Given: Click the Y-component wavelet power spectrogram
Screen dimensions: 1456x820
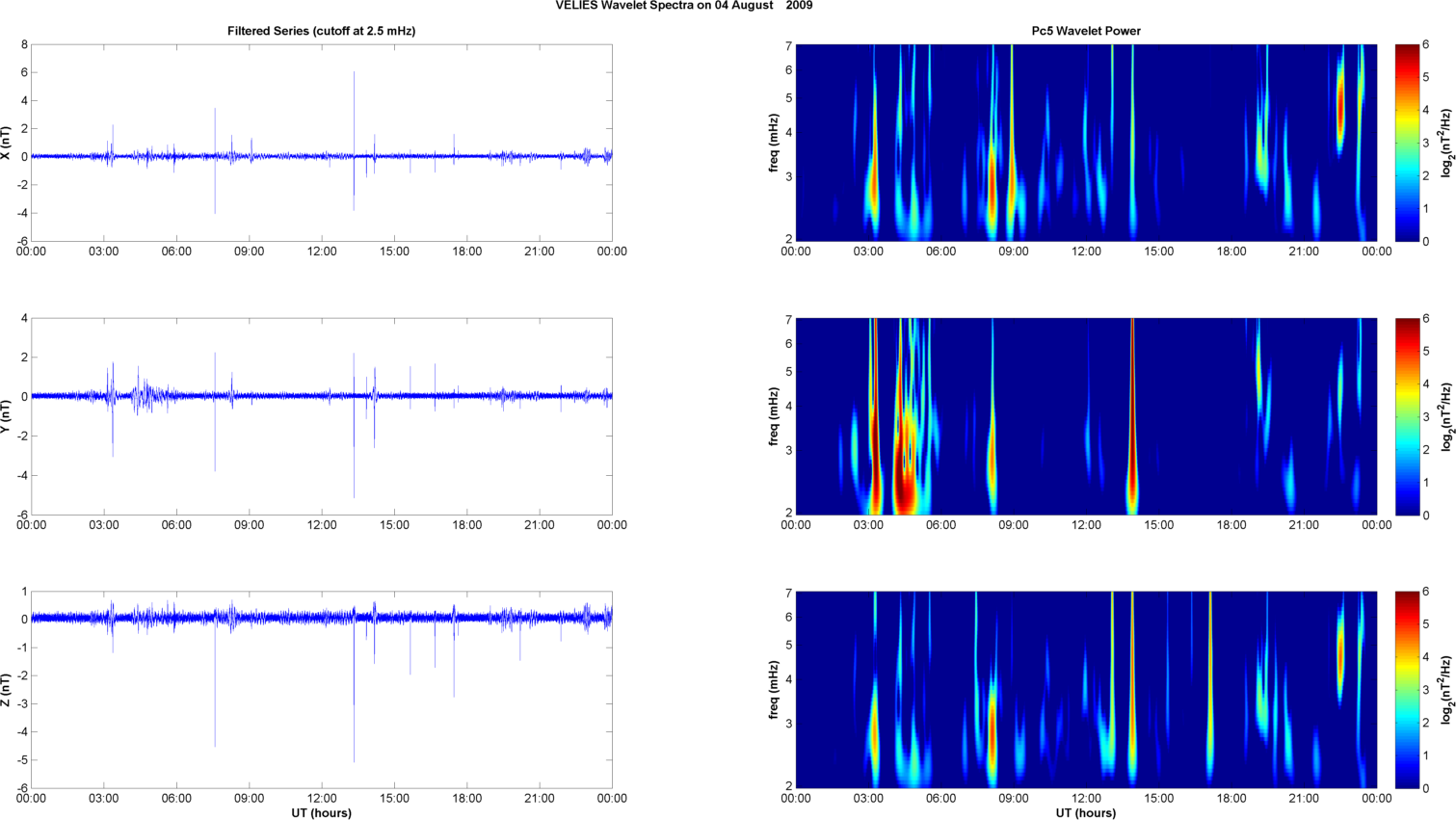Looking at the screenshot, I should (1086, 416).
